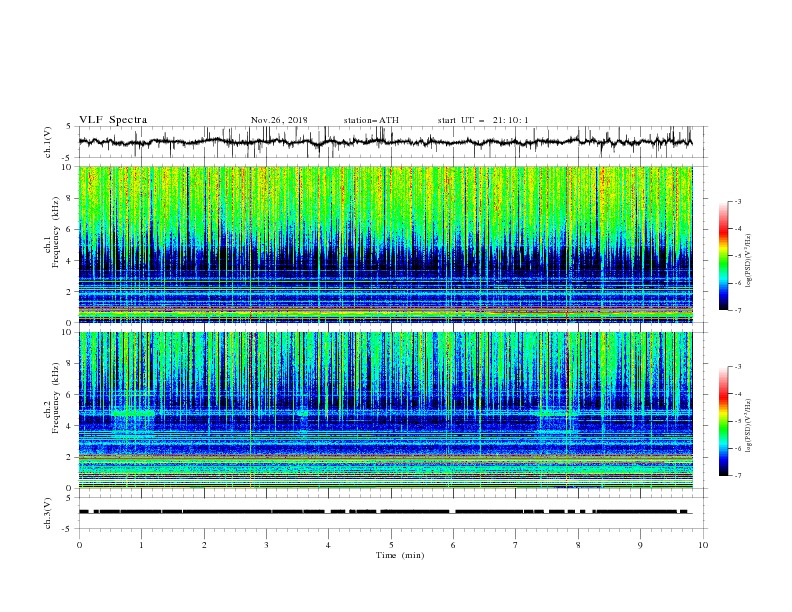Click the "6" kHz tick on ch.1 spectrogram
This screenshot has width=792, height=612.
click(70, 229)
